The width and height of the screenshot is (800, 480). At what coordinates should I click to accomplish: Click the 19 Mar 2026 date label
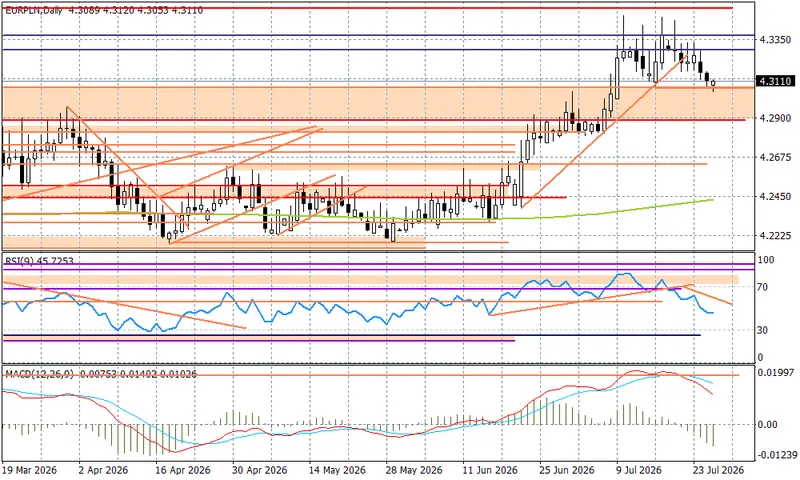pos(30,470)
